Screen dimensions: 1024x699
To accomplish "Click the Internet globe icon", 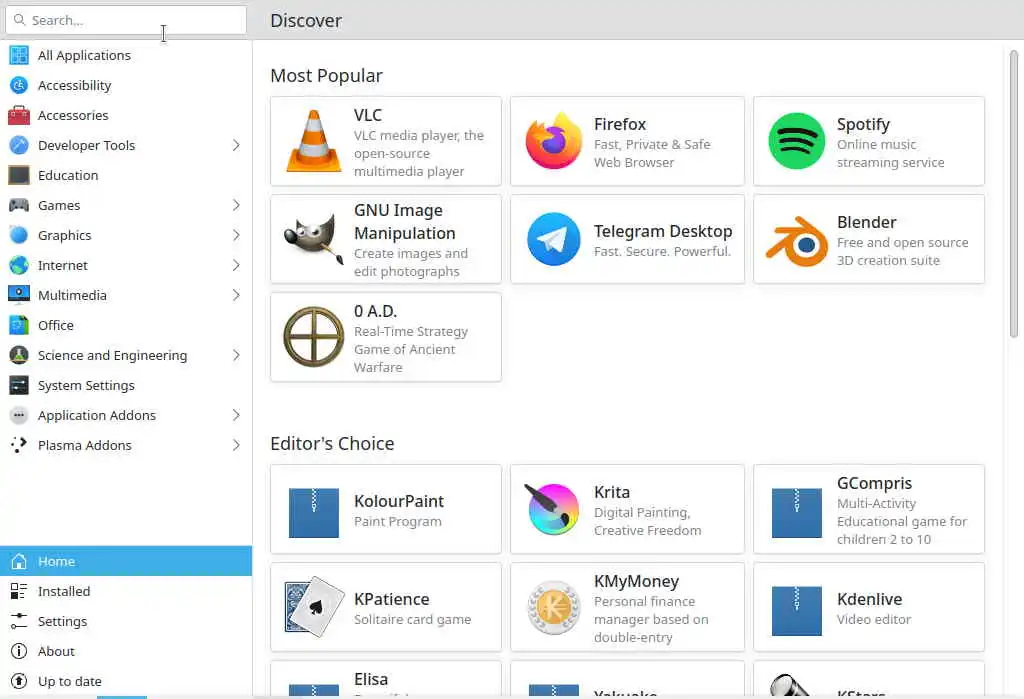I will 19,265.
